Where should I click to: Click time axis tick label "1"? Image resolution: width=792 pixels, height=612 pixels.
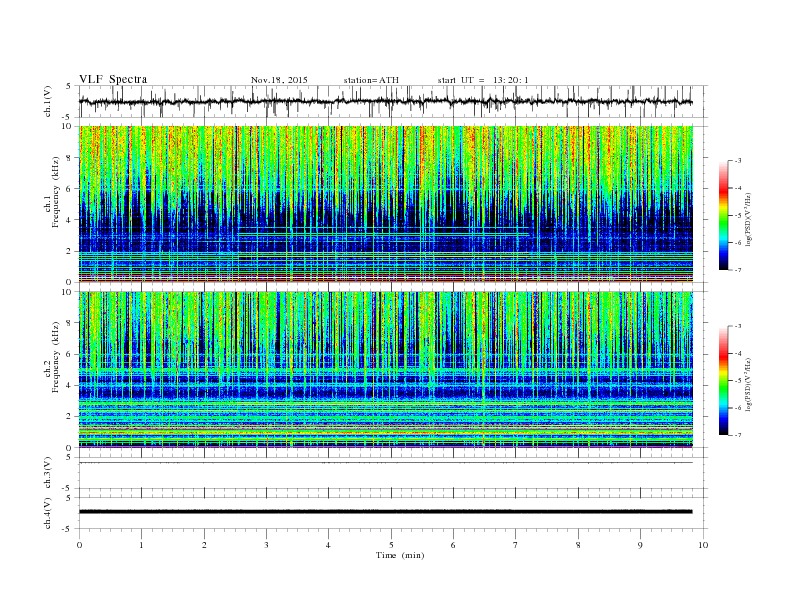click(x=142, y=545)
